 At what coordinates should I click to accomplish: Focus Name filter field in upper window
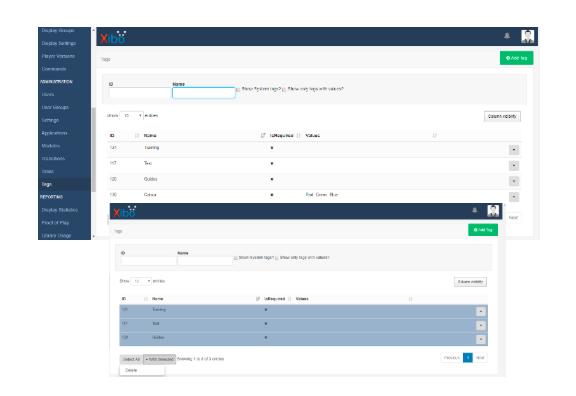[x=204, y=93]
